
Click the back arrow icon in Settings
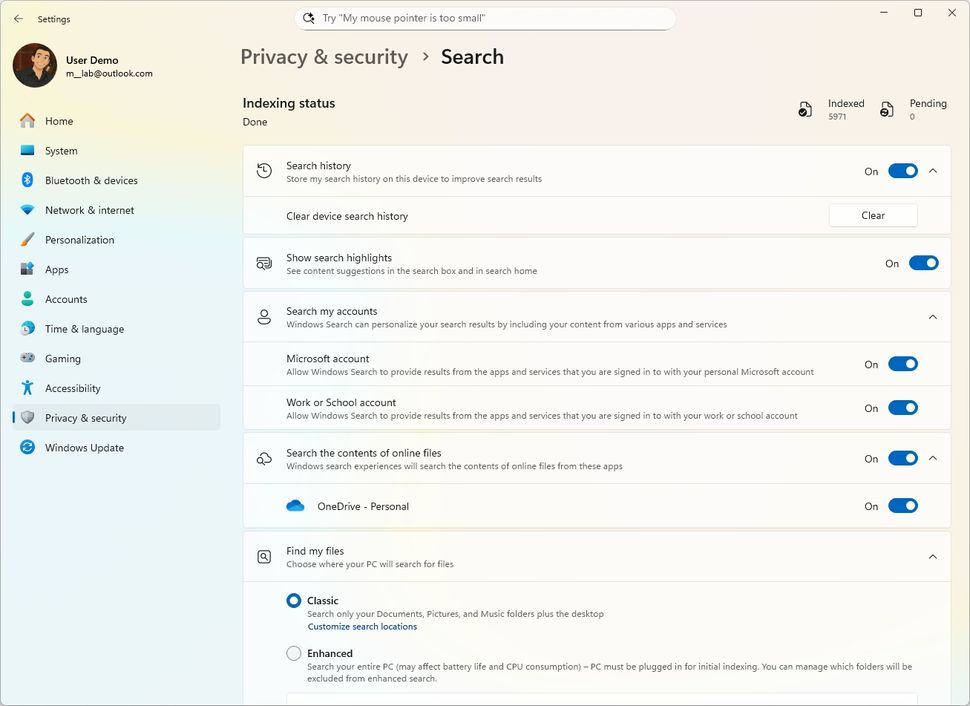(18, 19)
